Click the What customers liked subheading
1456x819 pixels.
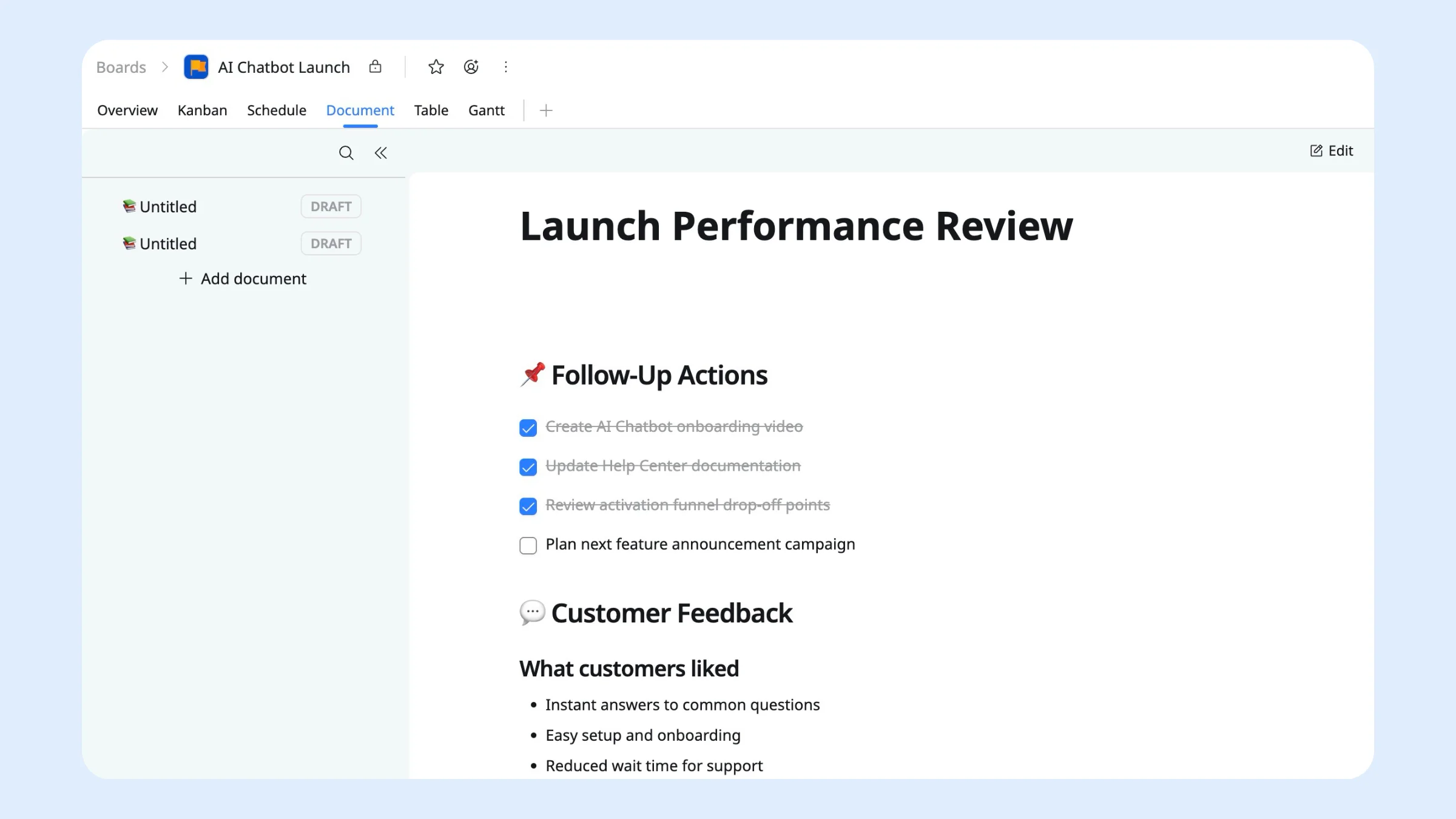tap(629, 669)
